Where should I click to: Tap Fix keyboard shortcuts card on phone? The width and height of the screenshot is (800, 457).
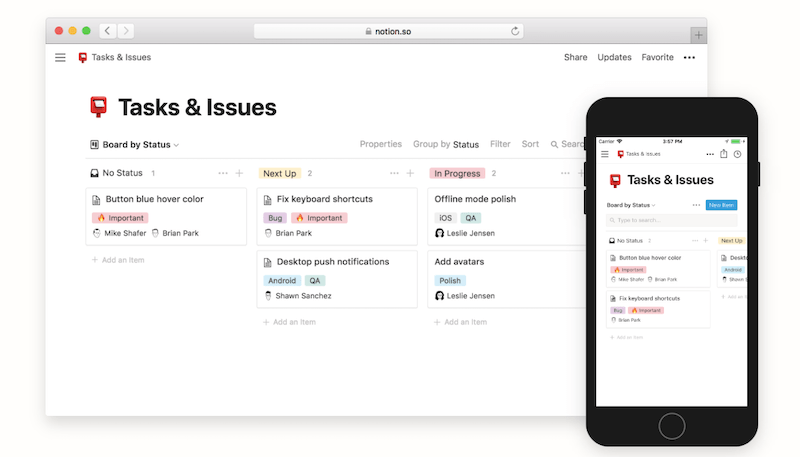point(658,309)
